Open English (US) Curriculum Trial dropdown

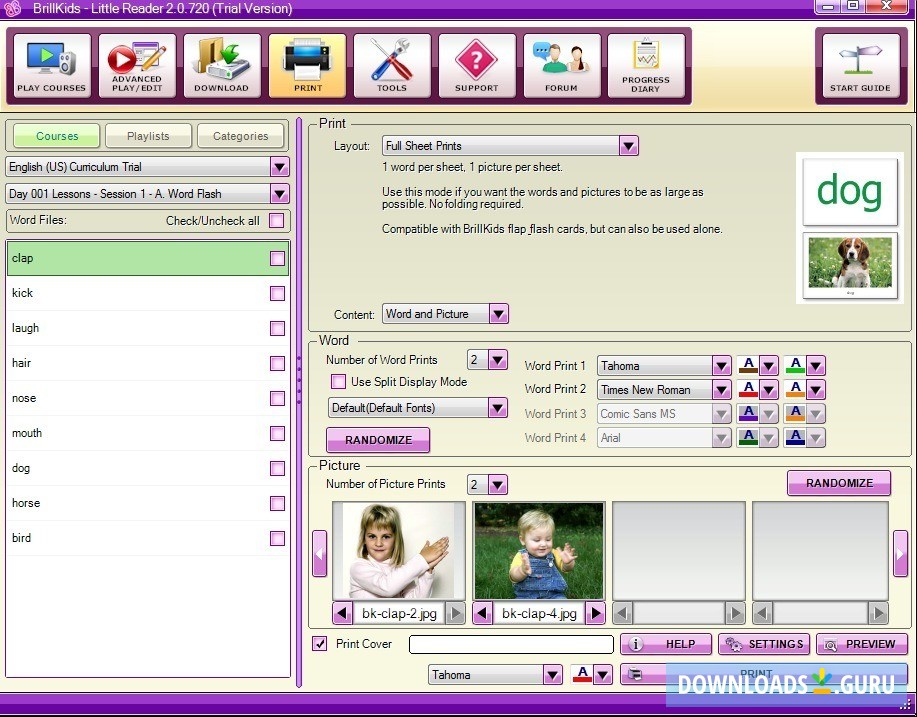pyautogui.click(x=280, y=167)
